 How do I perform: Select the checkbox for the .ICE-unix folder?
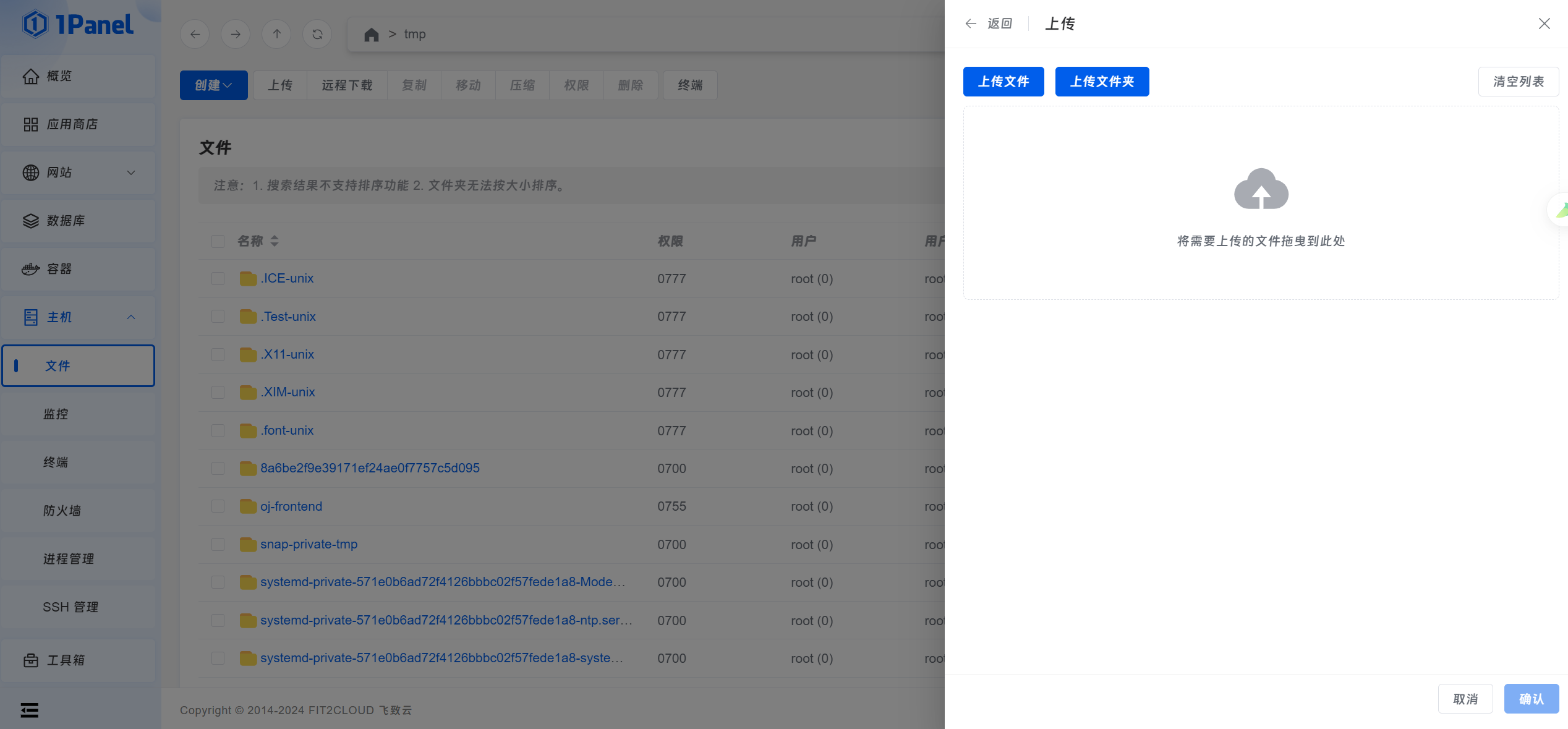(x=218, y=278)
